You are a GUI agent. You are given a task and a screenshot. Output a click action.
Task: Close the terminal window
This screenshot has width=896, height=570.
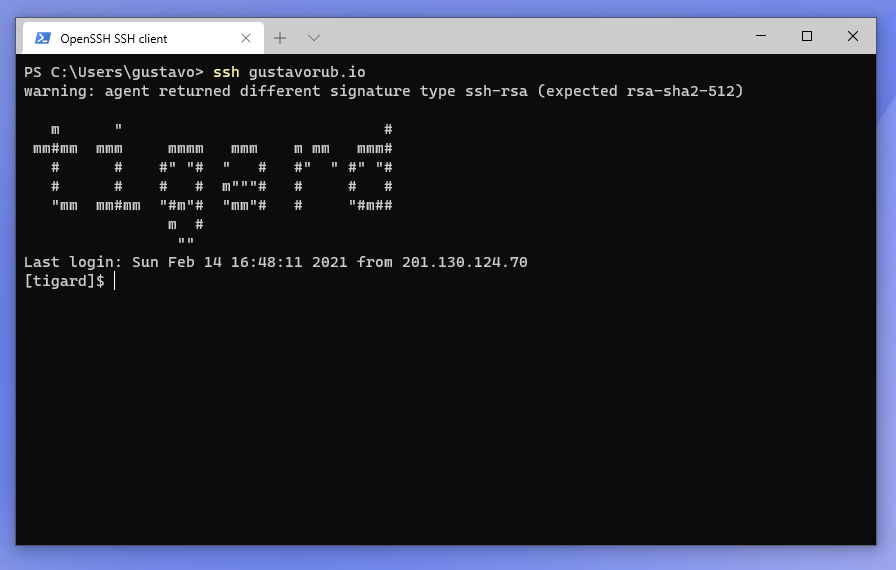coord(853,36)
